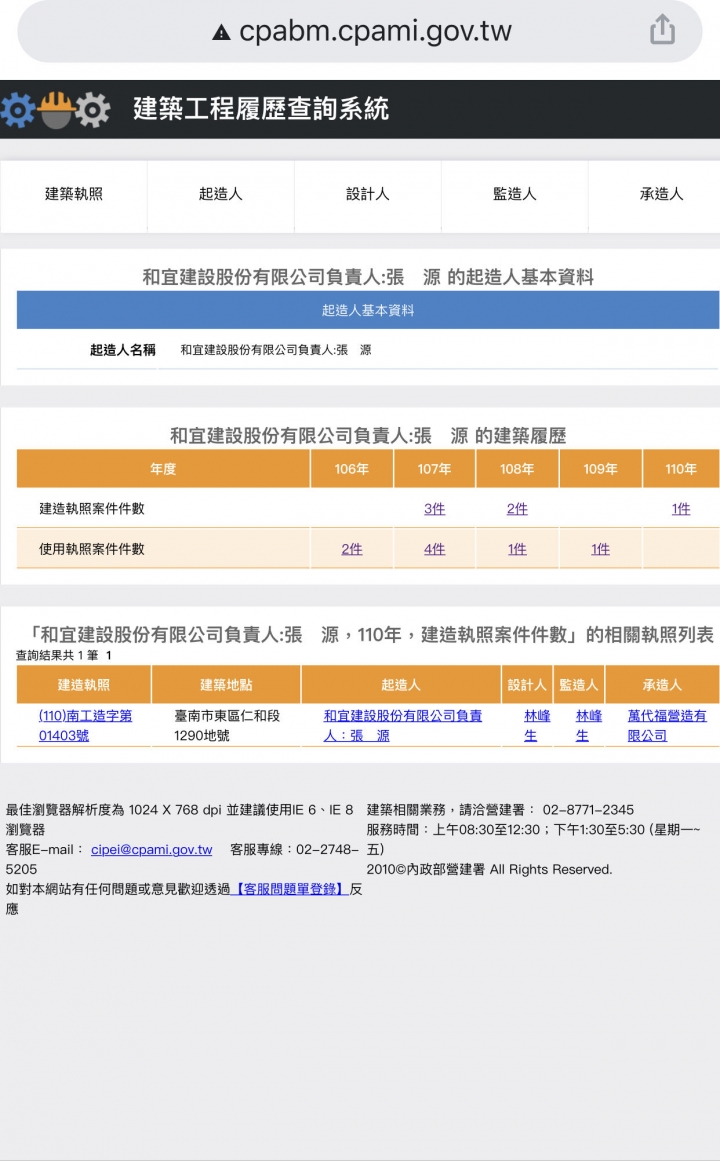This screenshot has width=720, height=1161.
Task: Click the 107年 column header
Action: [x=434, y=469]
